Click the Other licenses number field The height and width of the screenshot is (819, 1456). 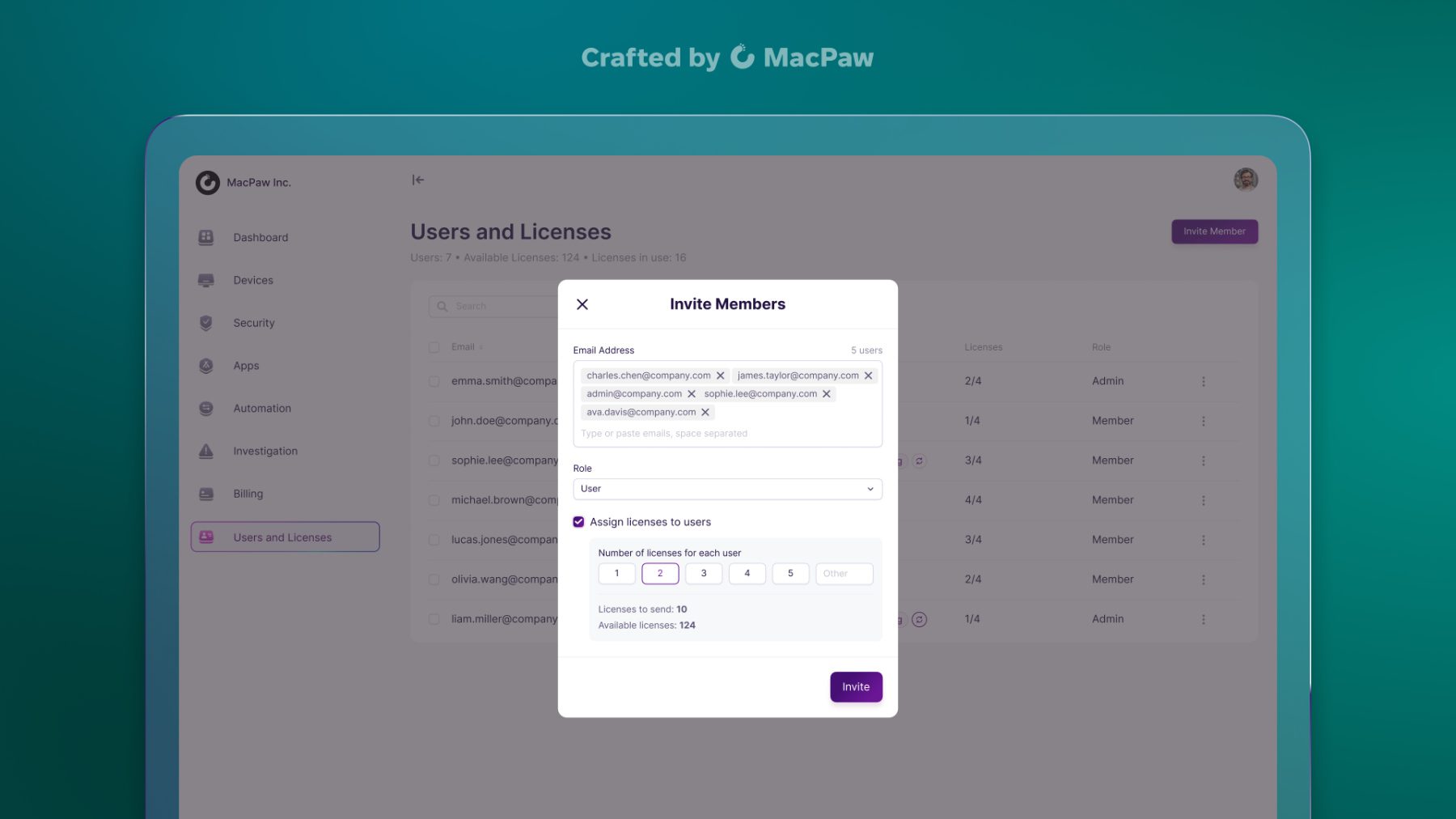tap(844, 574)
